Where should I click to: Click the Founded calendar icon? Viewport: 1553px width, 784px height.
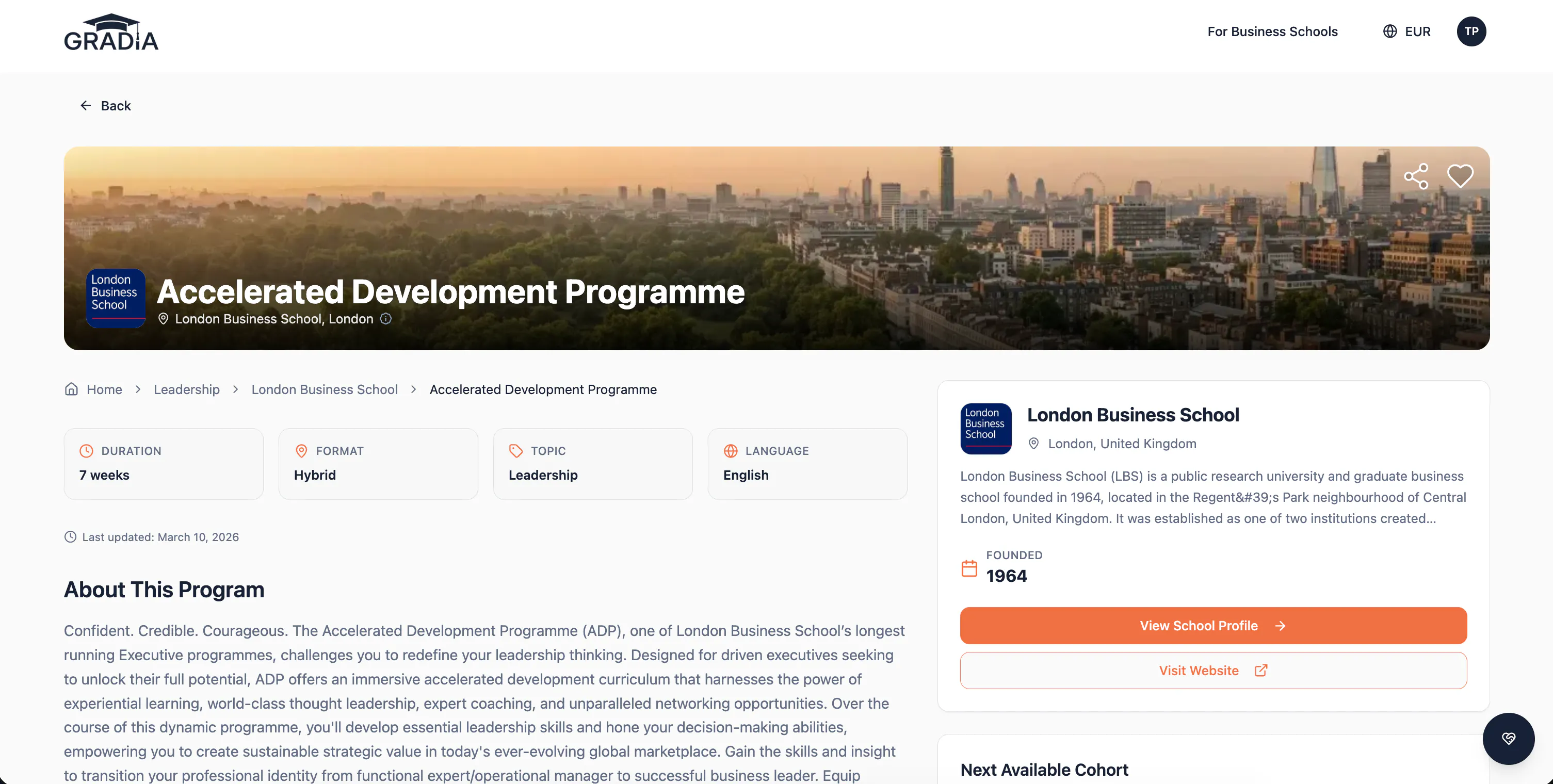click(x=969, y=568)
